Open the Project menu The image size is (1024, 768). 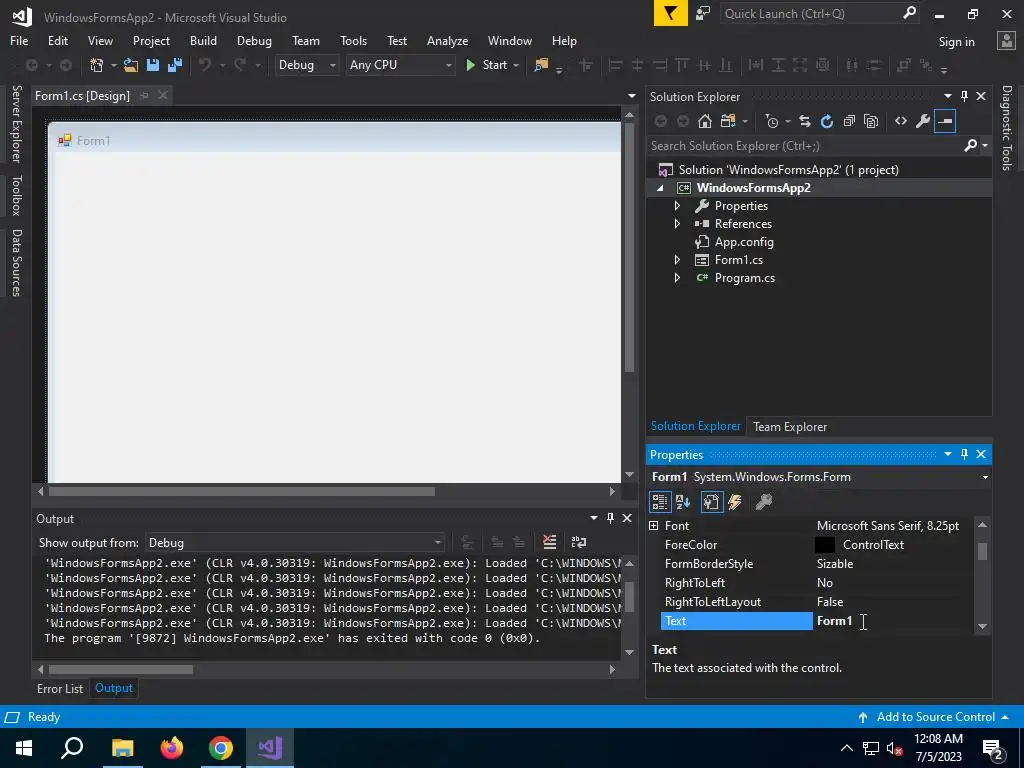pos(152,40)
